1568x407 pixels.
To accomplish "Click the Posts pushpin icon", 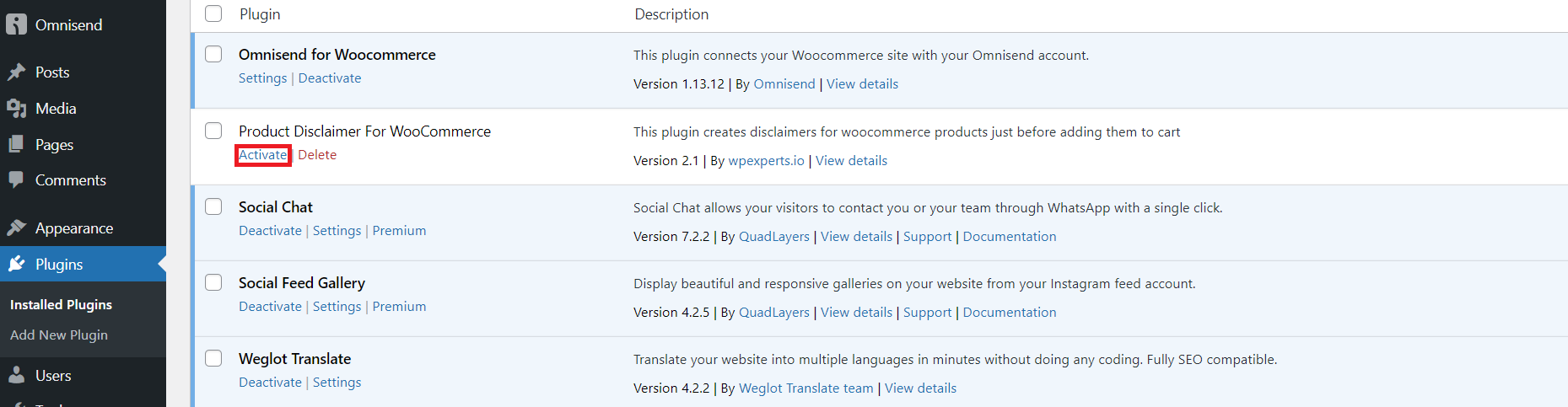I will click(x=16, y=72).
